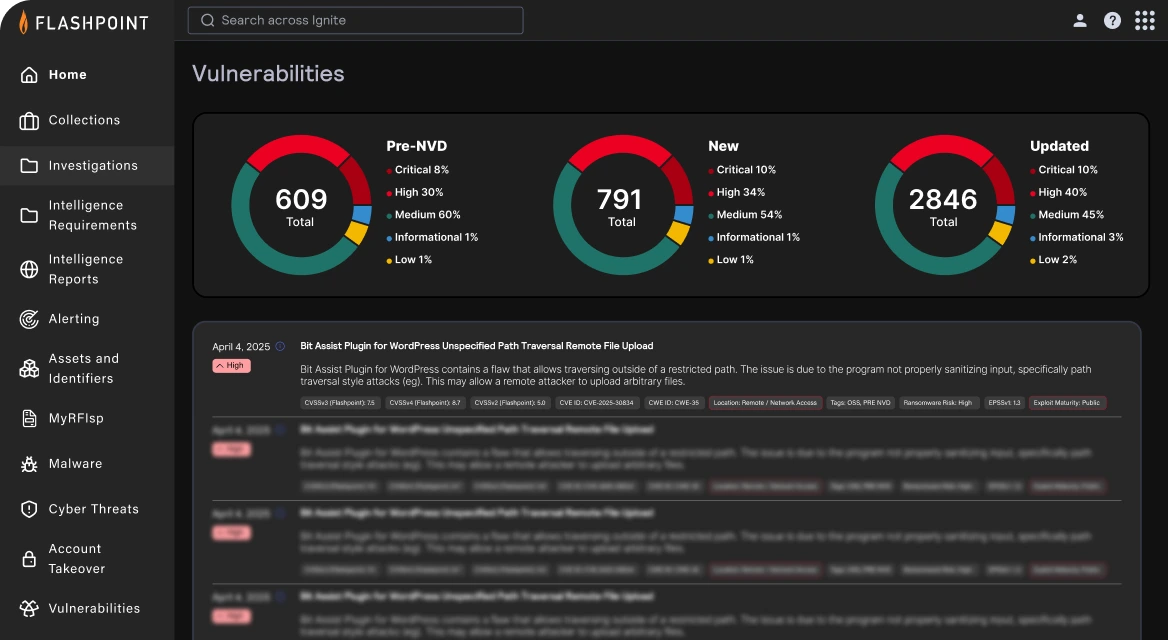
Task: Click the Vulnerabilities biohazard icon
Action: click(x=29, y=608)
